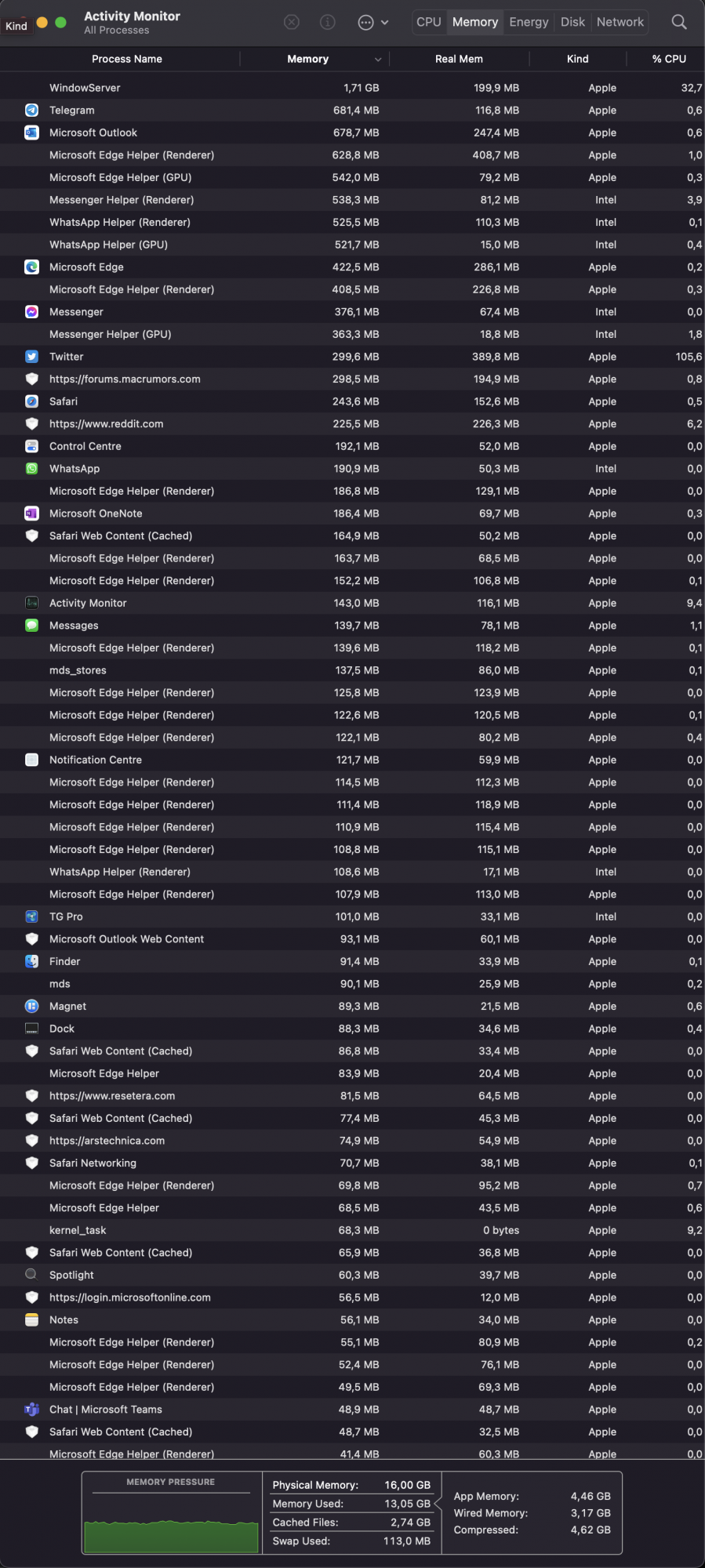Click the yellow minimize window button
Image resolution: width=705 pixels, height=1568 pixels.
click(42, 22)
